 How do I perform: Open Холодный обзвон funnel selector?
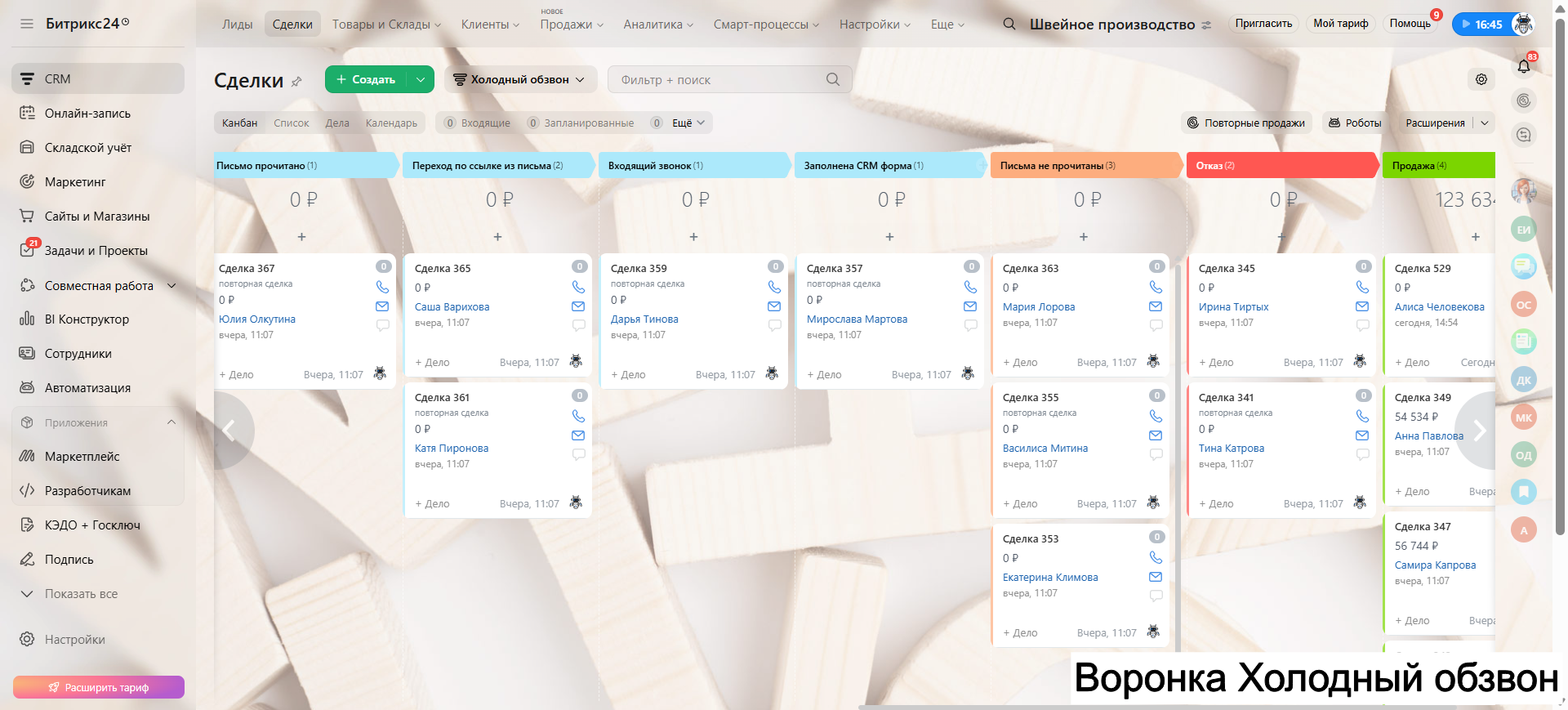[520, 79]
